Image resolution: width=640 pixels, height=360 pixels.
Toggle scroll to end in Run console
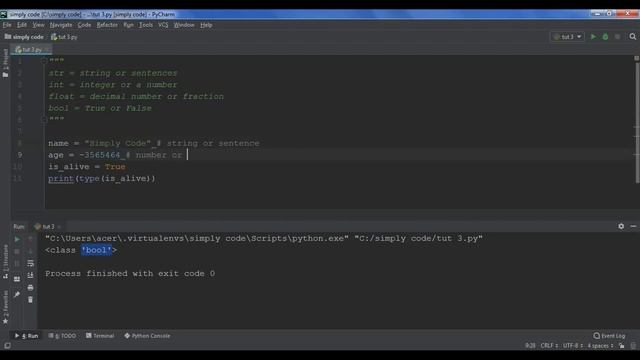pyautogui.click(x=31, y=276)
